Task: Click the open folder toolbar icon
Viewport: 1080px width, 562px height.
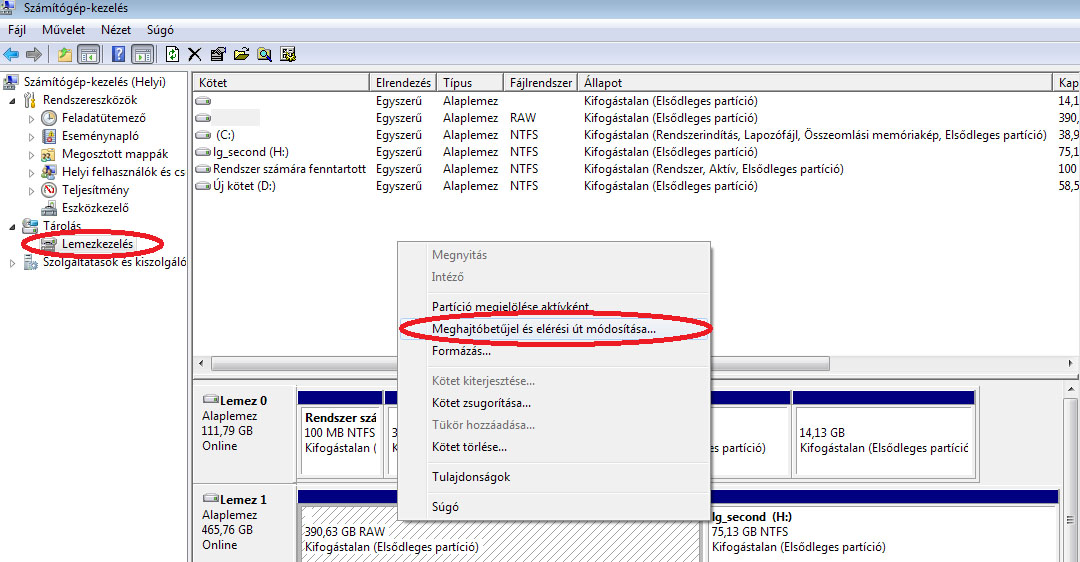Action: coord(241,54)
